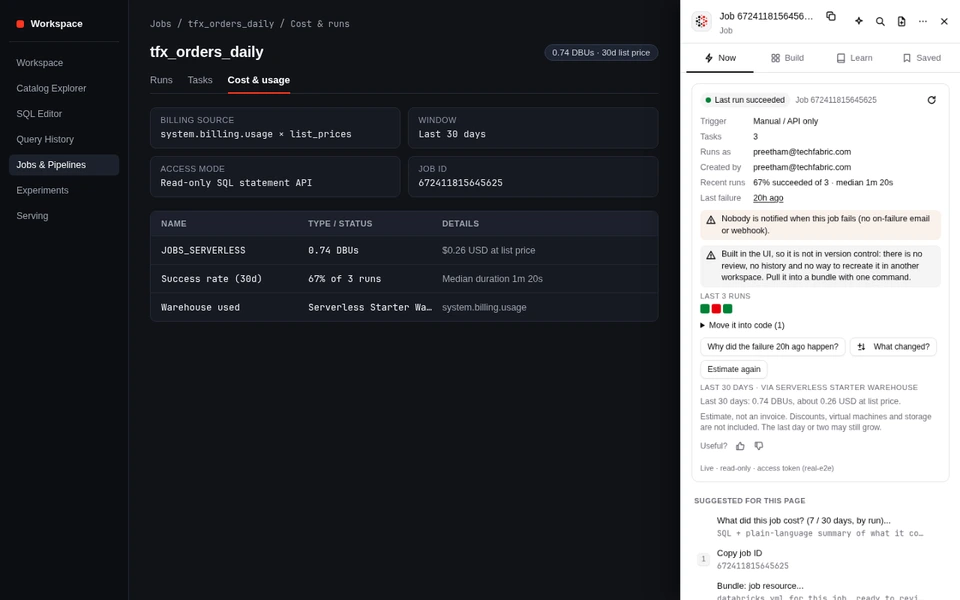The image size is (960, 600).
Task: Select the Cost & usage tab
Action: coord(258,80)
